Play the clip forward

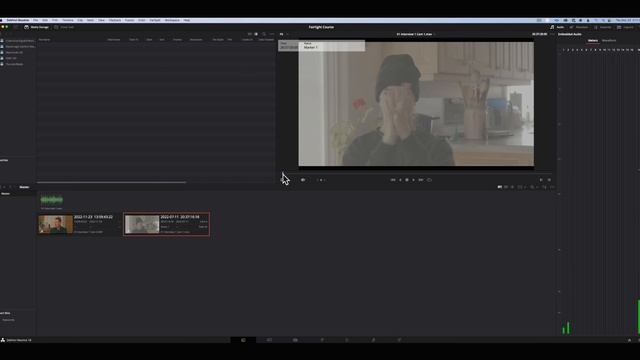point(413,180)
